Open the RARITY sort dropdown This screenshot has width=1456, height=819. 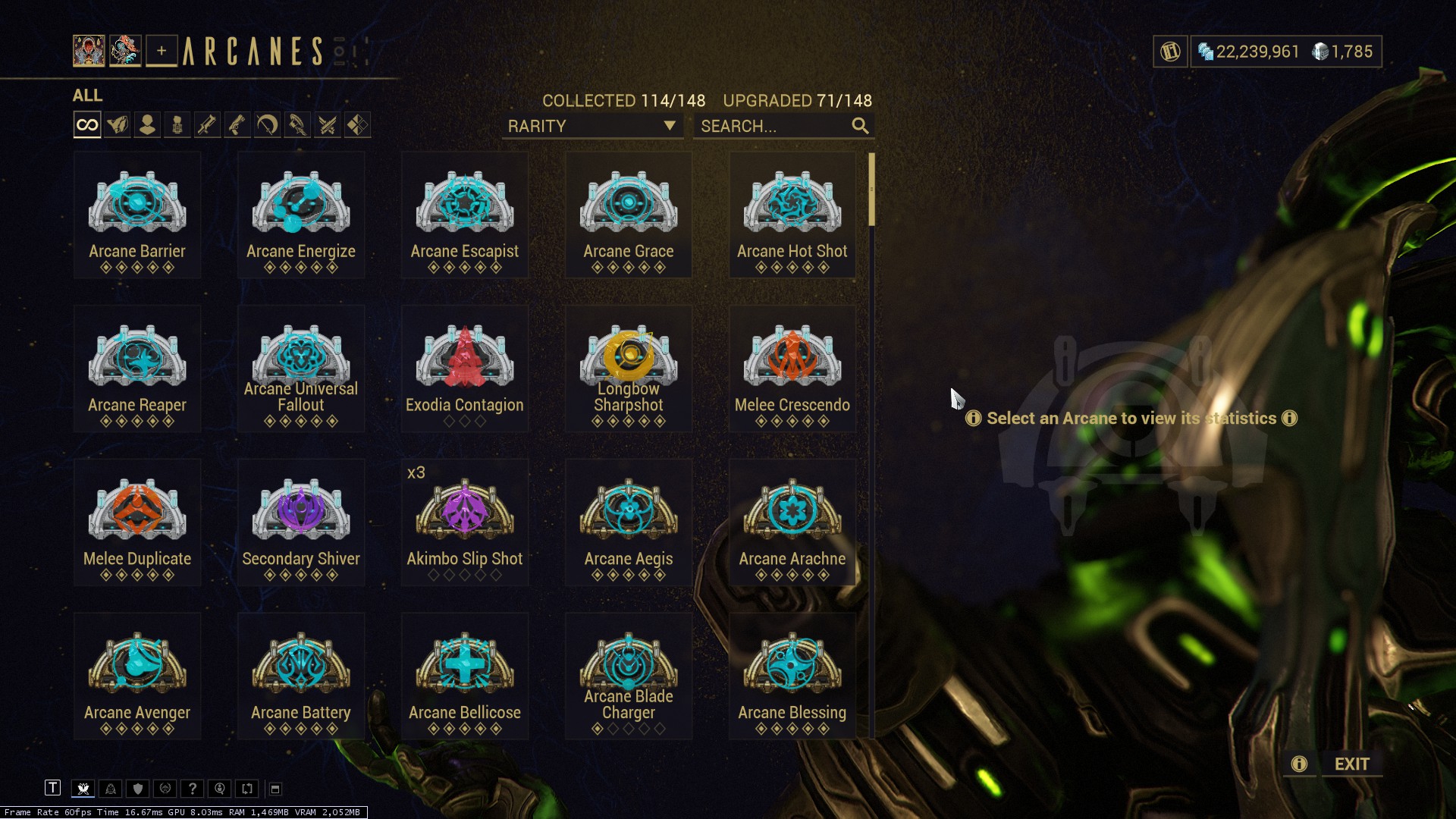pos(592,126)
